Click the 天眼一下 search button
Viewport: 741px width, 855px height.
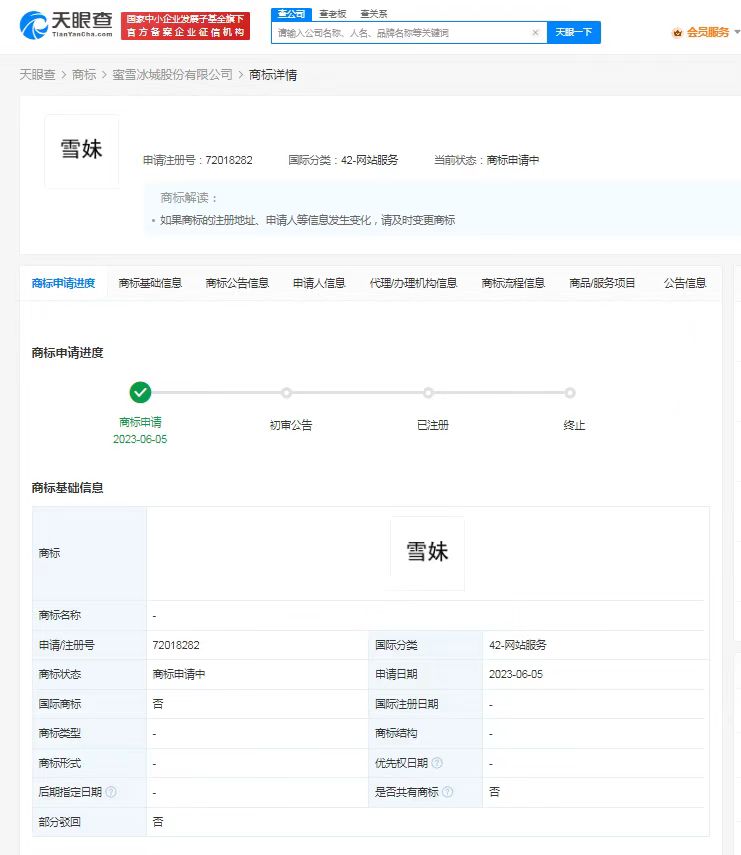pos(574,33)
